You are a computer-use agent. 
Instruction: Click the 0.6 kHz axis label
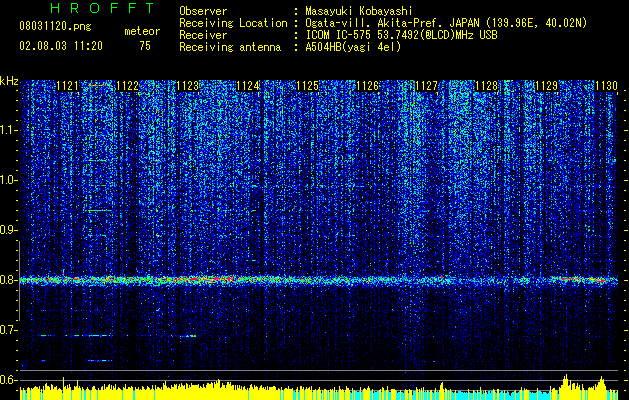(x=9, y=380)
